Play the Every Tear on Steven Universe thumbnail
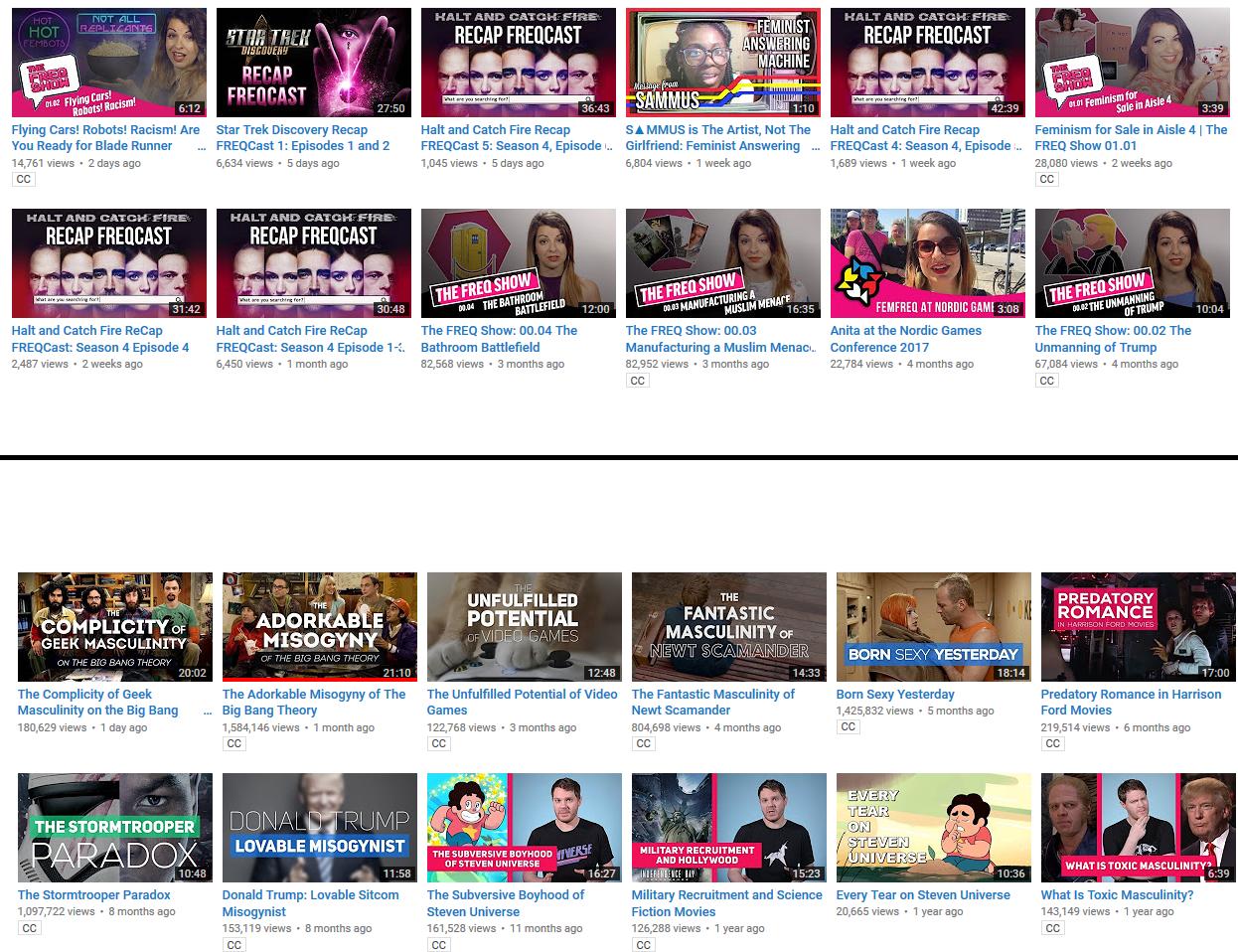This screenshot has height=952, width=1238. tap(934, 828)
